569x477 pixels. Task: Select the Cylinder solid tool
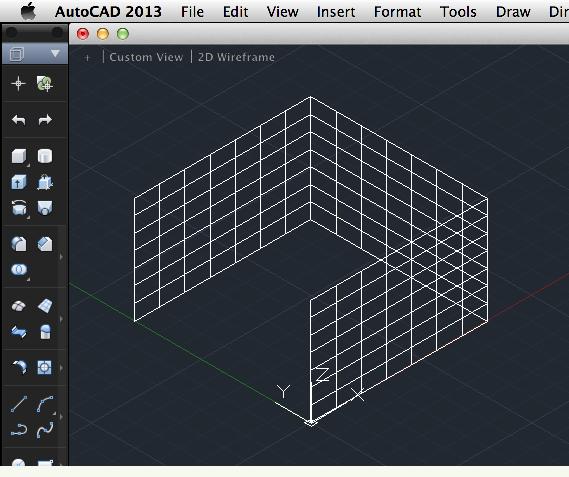pos(45,156)
